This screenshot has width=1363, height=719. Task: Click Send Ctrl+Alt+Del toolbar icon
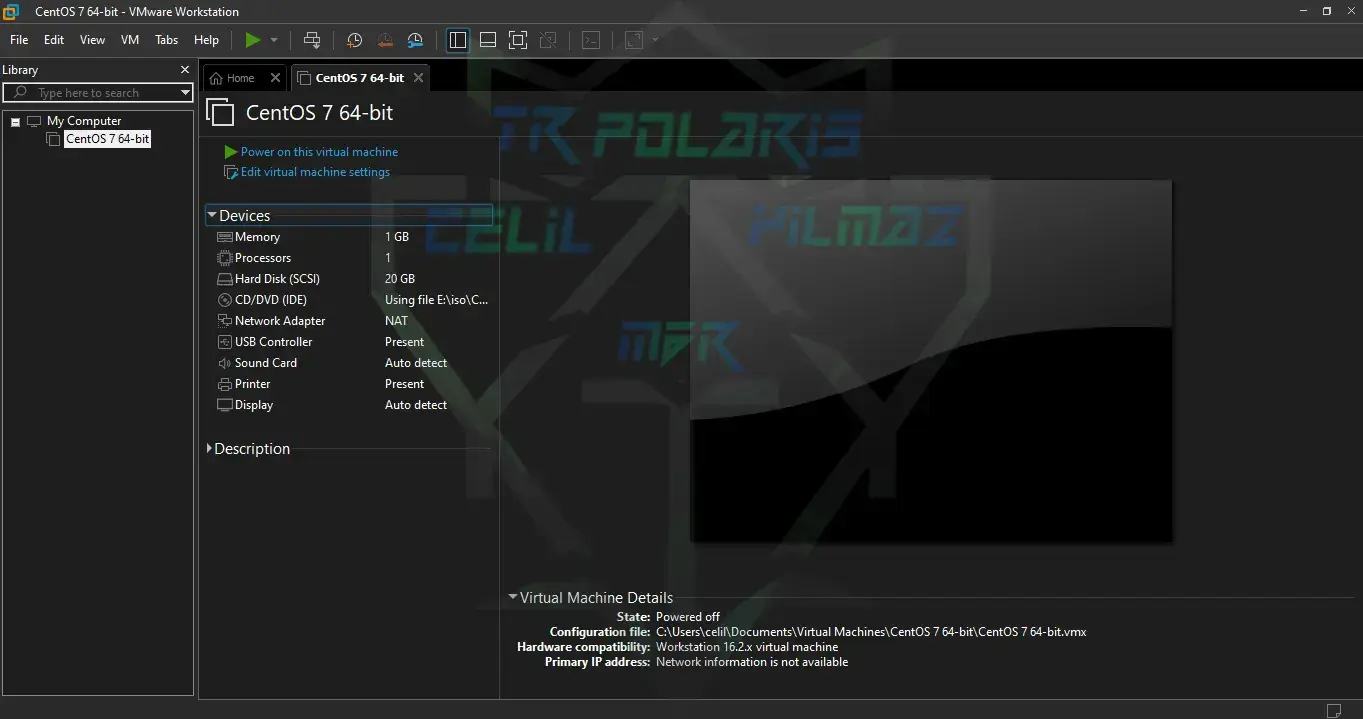pos(312,40)
